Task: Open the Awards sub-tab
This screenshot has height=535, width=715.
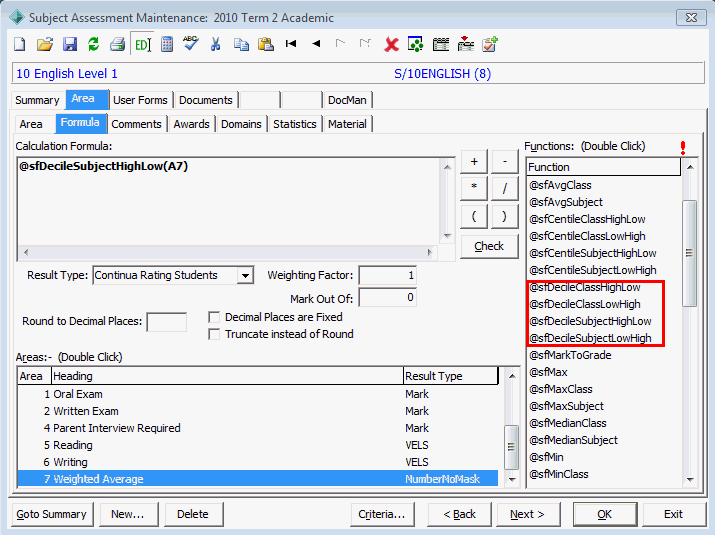Action: 191,124
